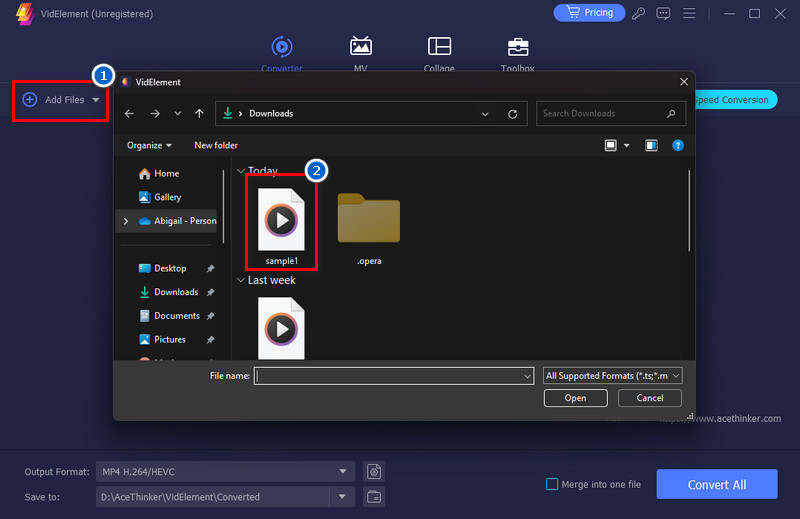Image resolution: width=800 pixels, height=519 pixels.
Task: Collapse the Last week group
Action: pos(241,280)
